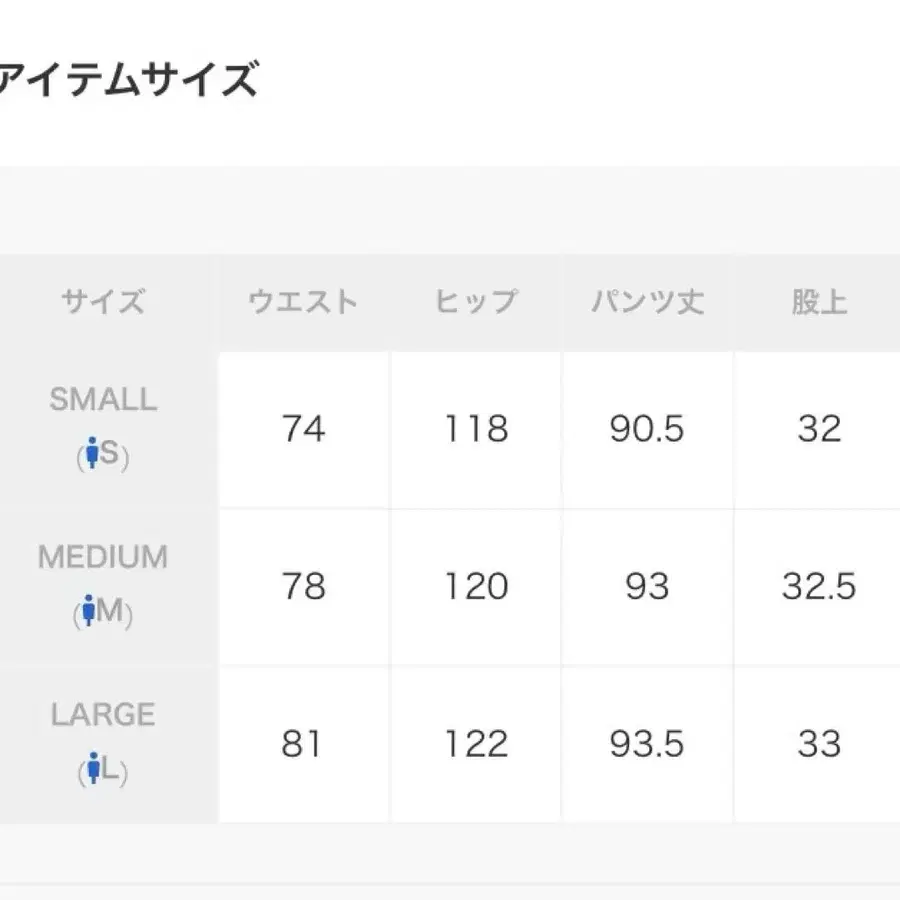Select the LARGE size row label

[103, 715]
